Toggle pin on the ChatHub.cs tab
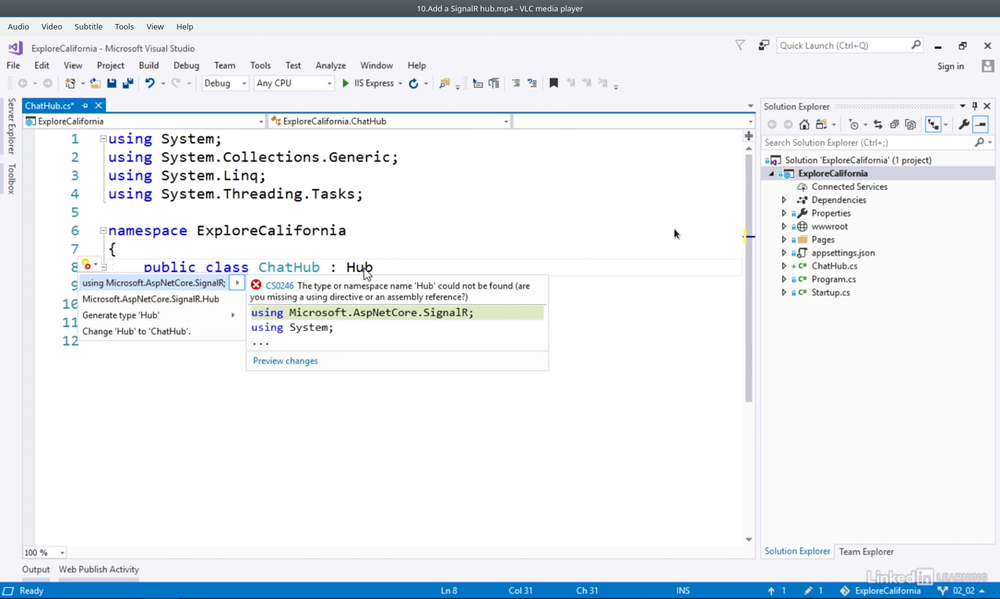The width and height of the screenshot is (1000, 599). tap(85, 106)
